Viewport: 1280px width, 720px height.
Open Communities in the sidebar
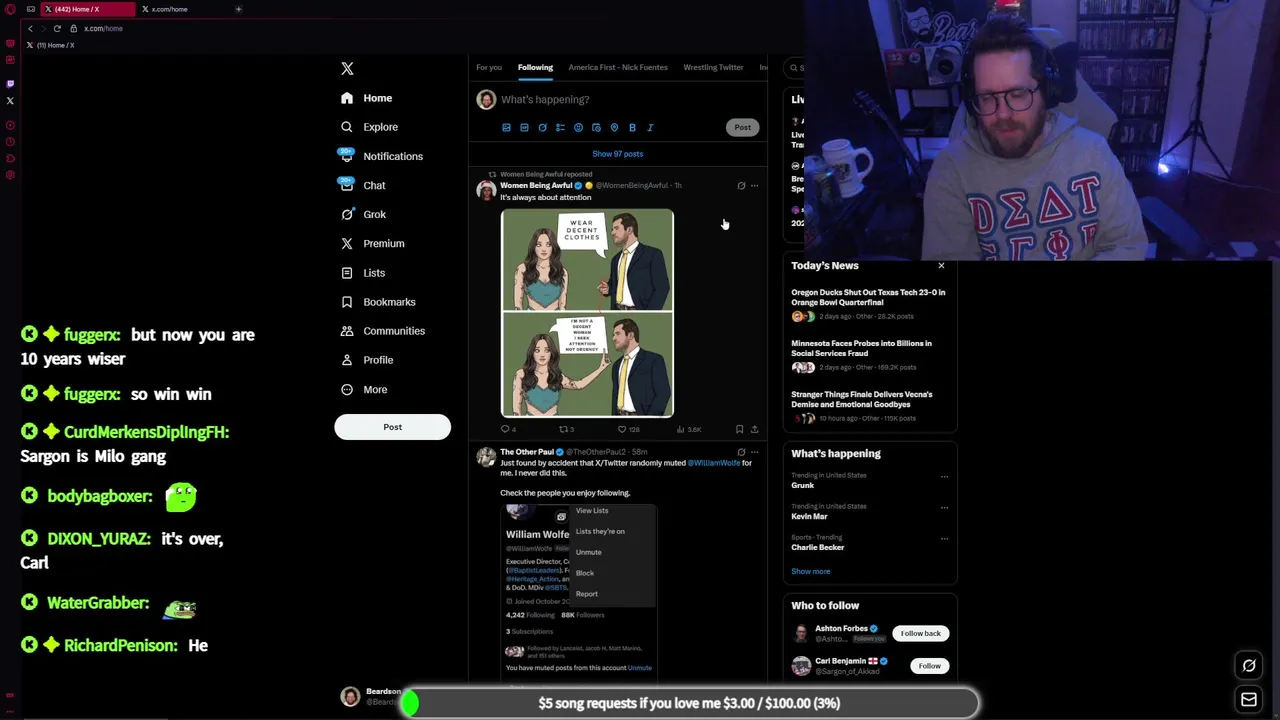382,330
